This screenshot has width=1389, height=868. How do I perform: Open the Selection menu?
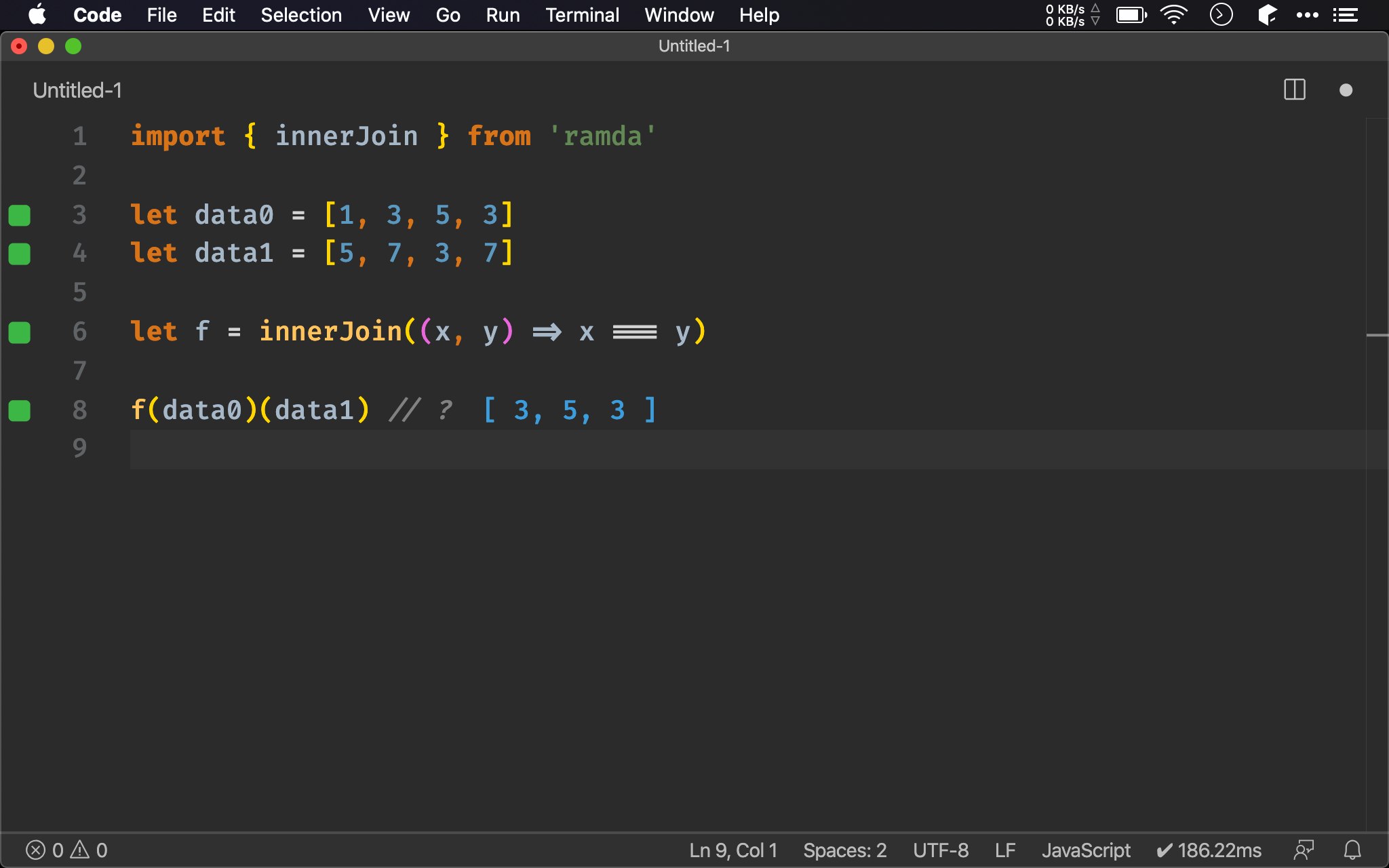point(300,14)
